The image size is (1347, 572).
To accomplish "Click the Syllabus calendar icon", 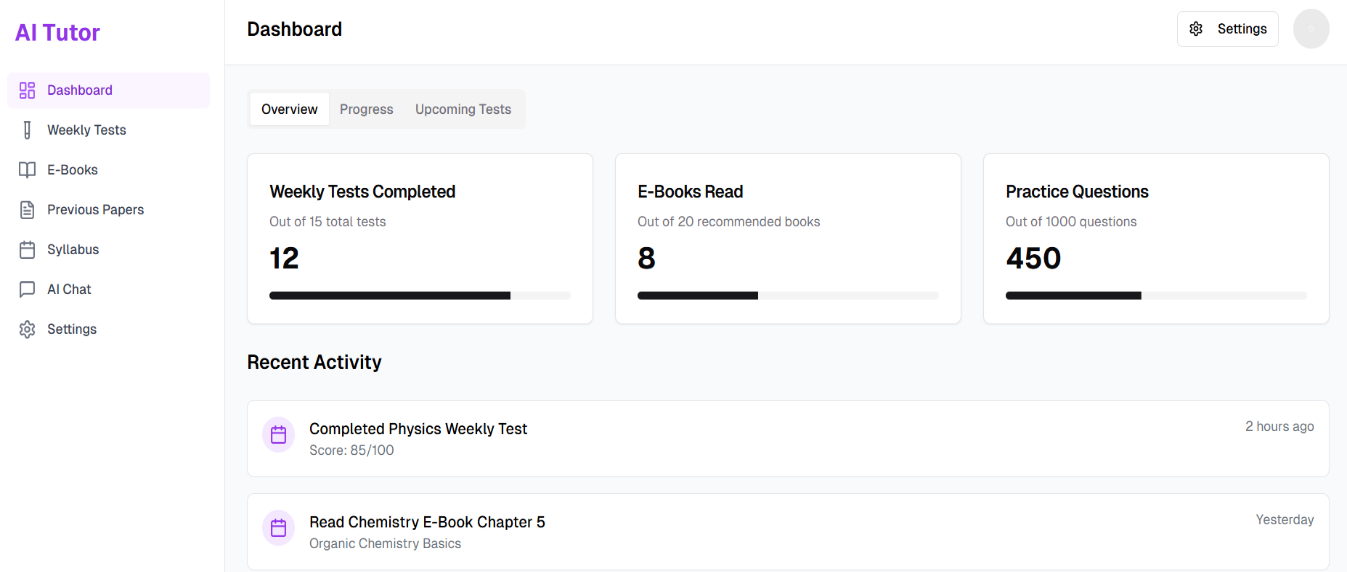I will [x=27, y=250].
